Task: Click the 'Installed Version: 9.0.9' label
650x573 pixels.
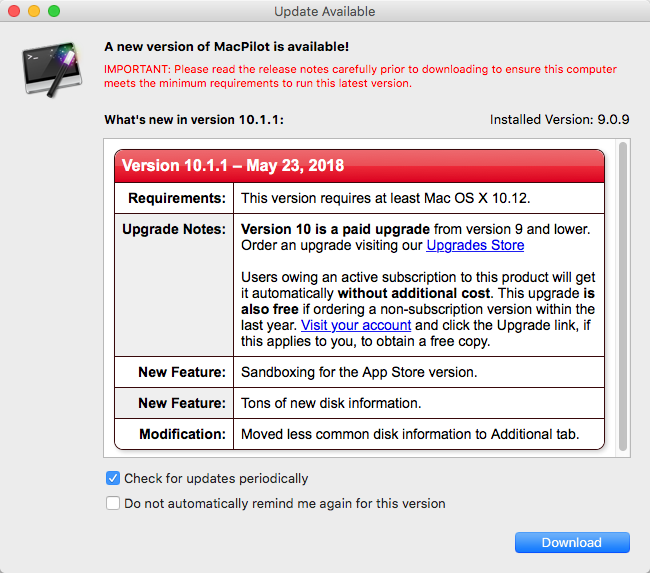Action: pos(559,119)
